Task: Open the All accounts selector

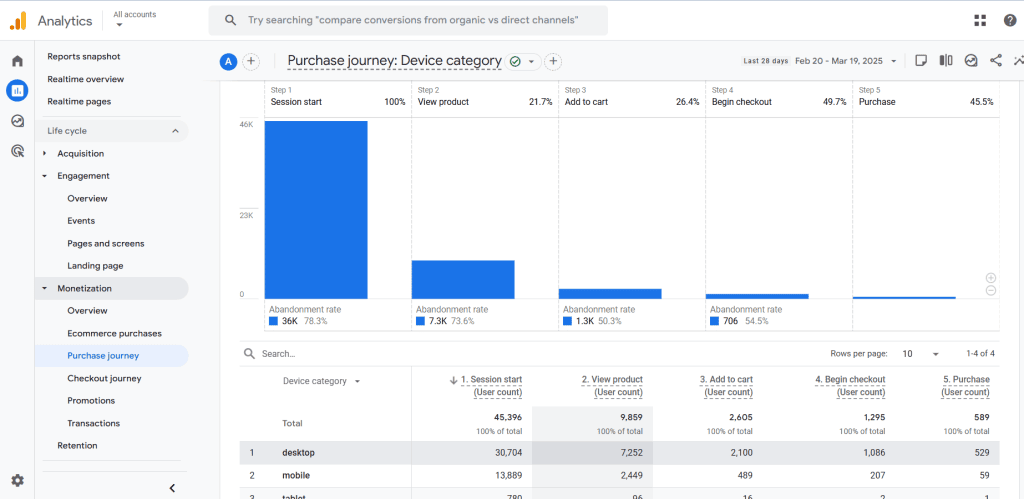Action: [x=135, y=19]
